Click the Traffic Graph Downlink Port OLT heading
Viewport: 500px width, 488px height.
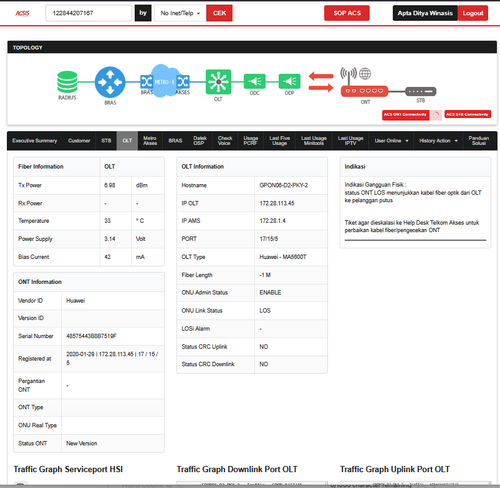pyautogui.click(x=237, y=469)
